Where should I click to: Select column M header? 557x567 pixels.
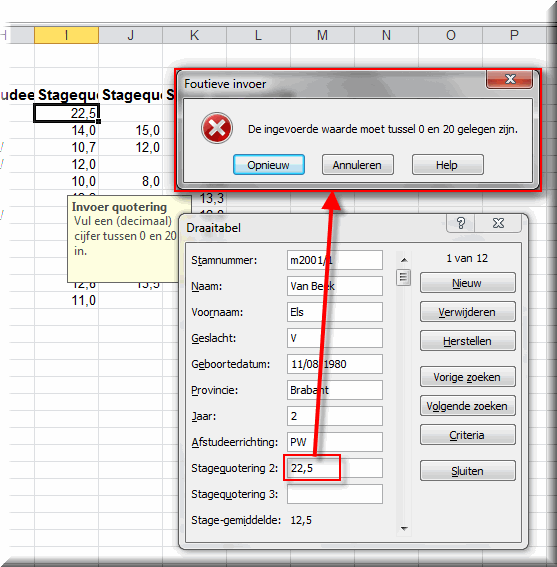(322, 35)
